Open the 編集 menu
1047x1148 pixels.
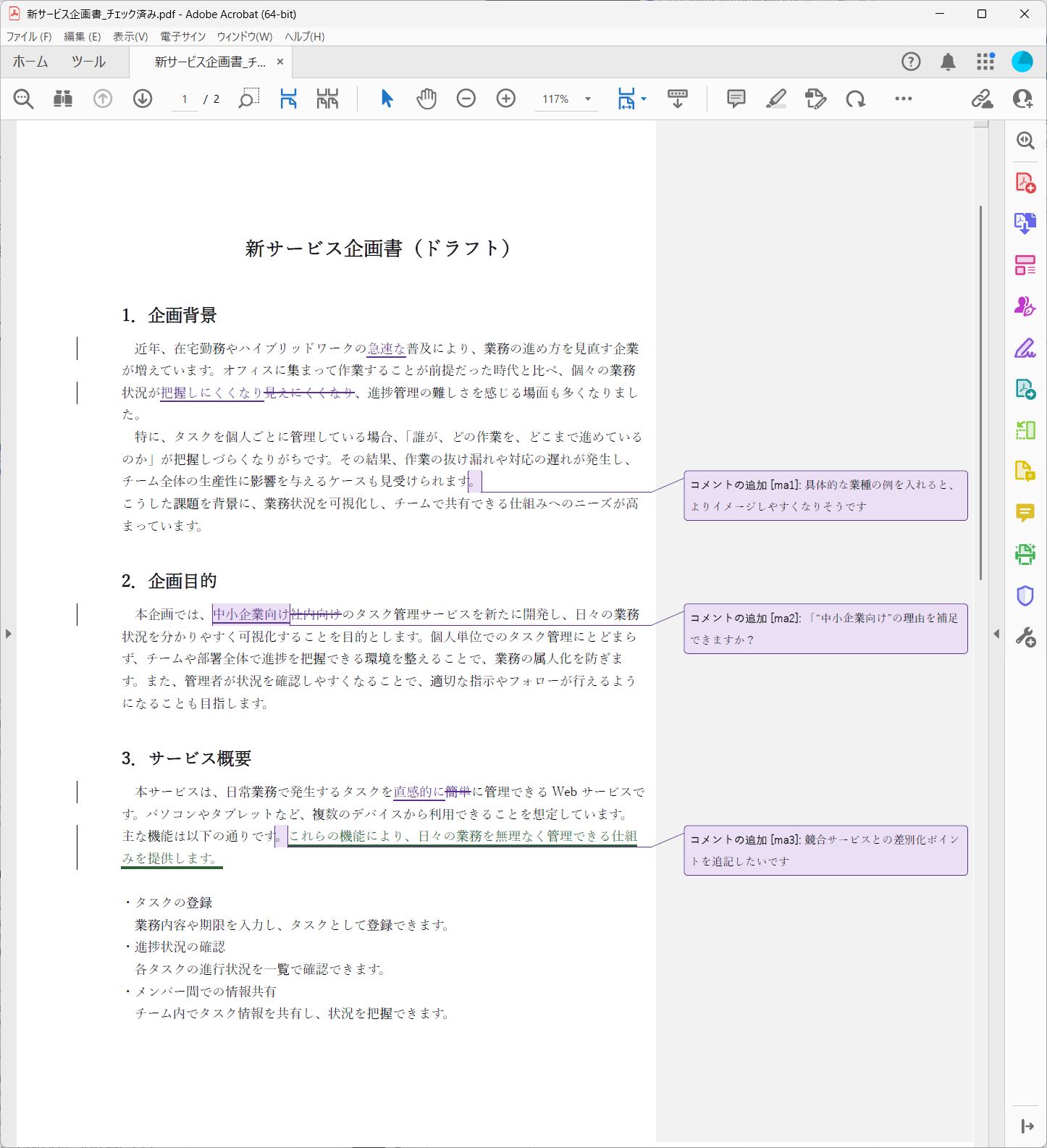(82, 36)
